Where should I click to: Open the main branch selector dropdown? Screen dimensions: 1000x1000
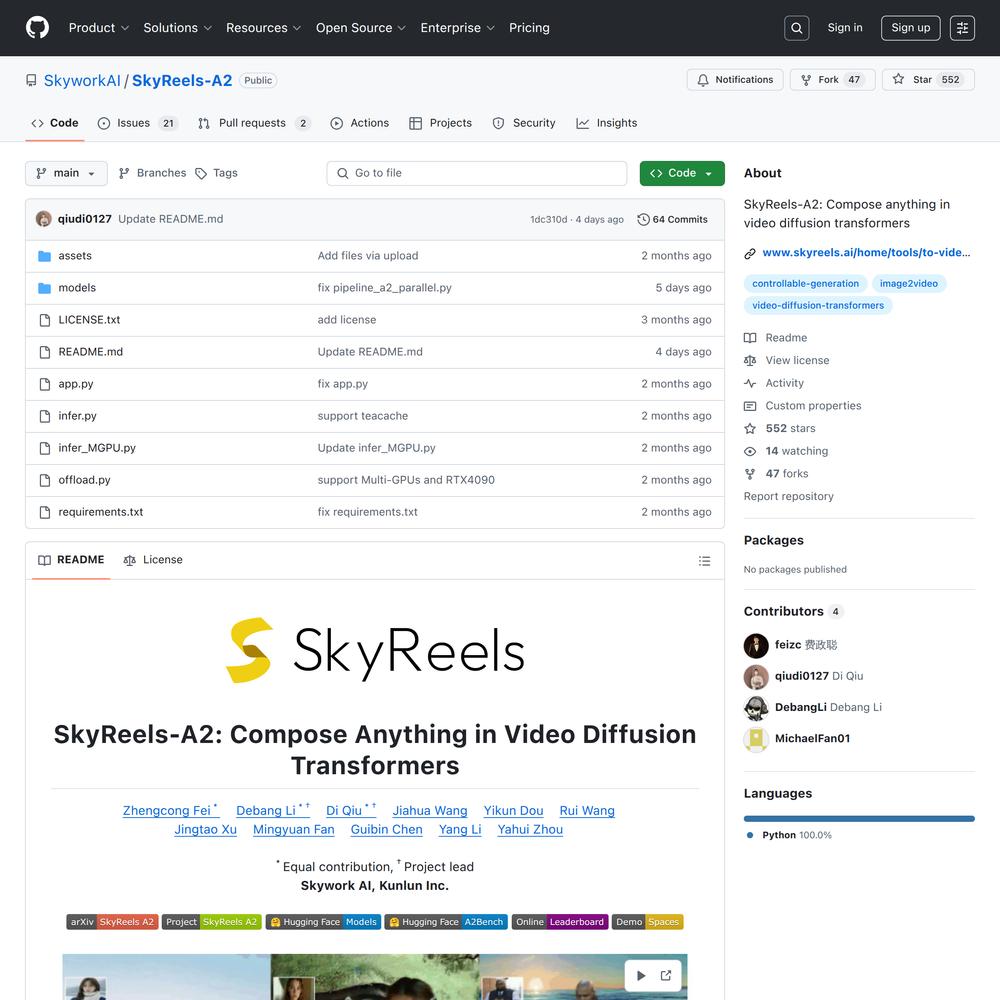click(x=66, y=173)
